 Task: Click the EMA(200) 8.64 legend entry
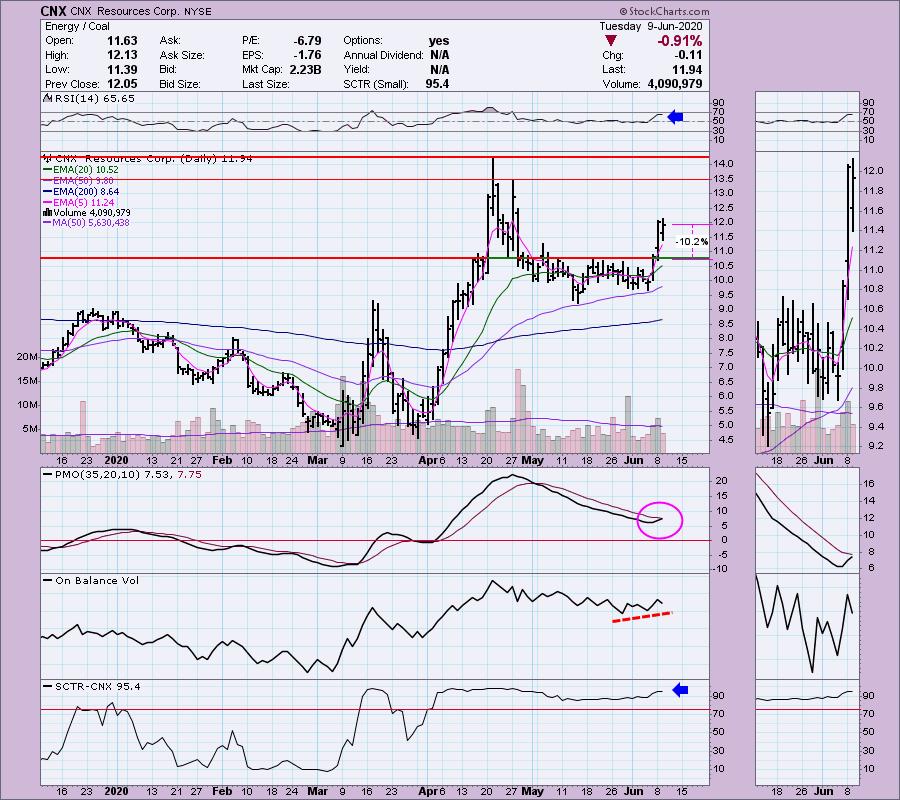pyautogui.click(x=82, y=192)
